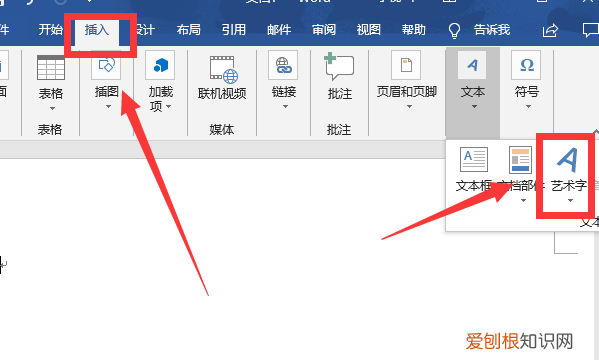
Task: Expand the 链接 dropdown arrow
Action: (285, 107)
